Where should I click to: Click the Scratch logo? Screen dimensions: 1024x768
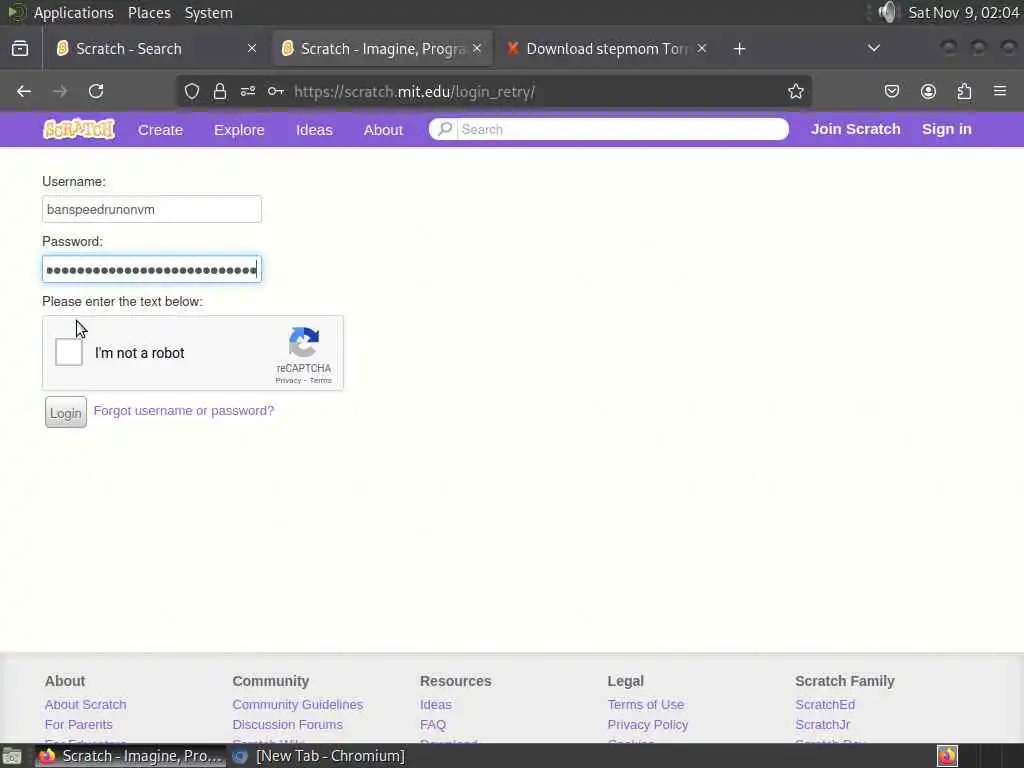pyautogui.click(x=79, y=129)
